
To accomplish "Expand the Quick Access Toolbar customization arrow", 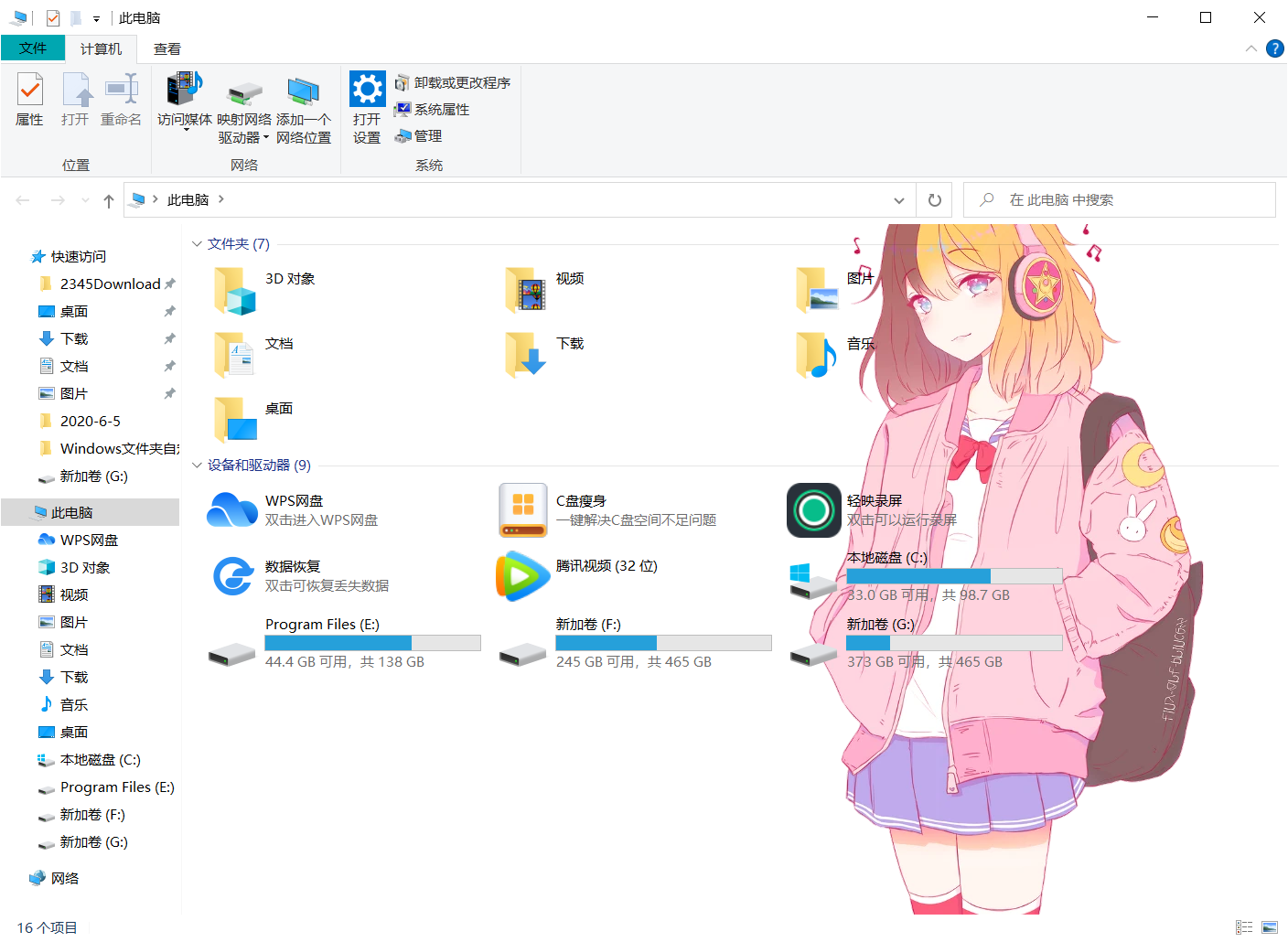I will coord(95,16).
